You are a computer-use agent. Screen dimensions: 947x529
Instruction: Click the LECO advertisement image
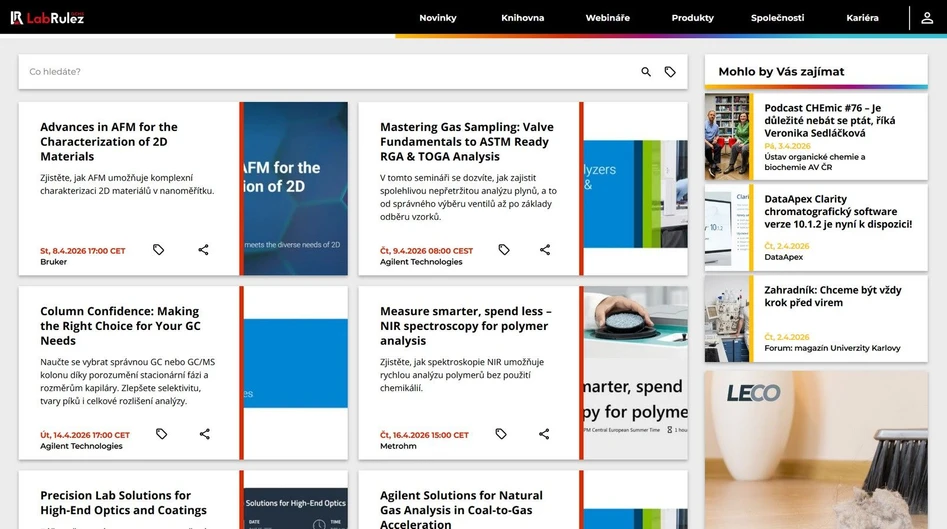point(815,450)
